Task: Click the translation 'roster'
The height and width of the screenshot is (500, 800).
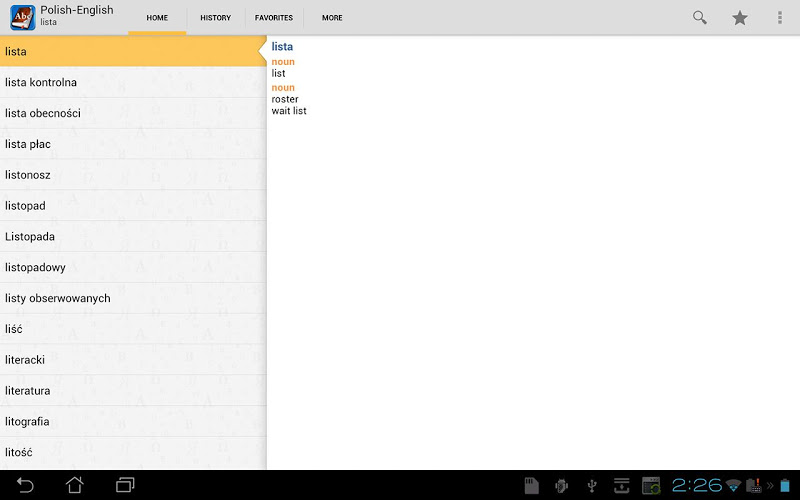Action: click(285, 99)
